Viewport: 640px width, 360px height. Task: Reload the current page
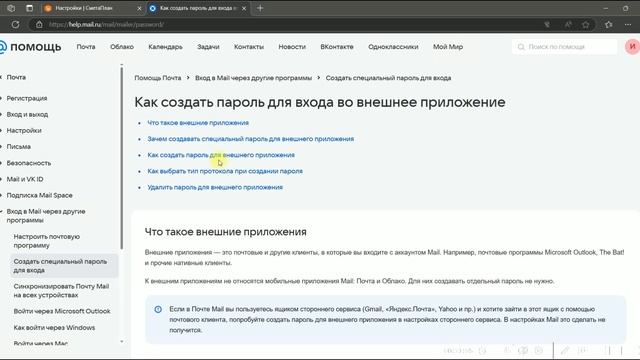coord(16,24)
